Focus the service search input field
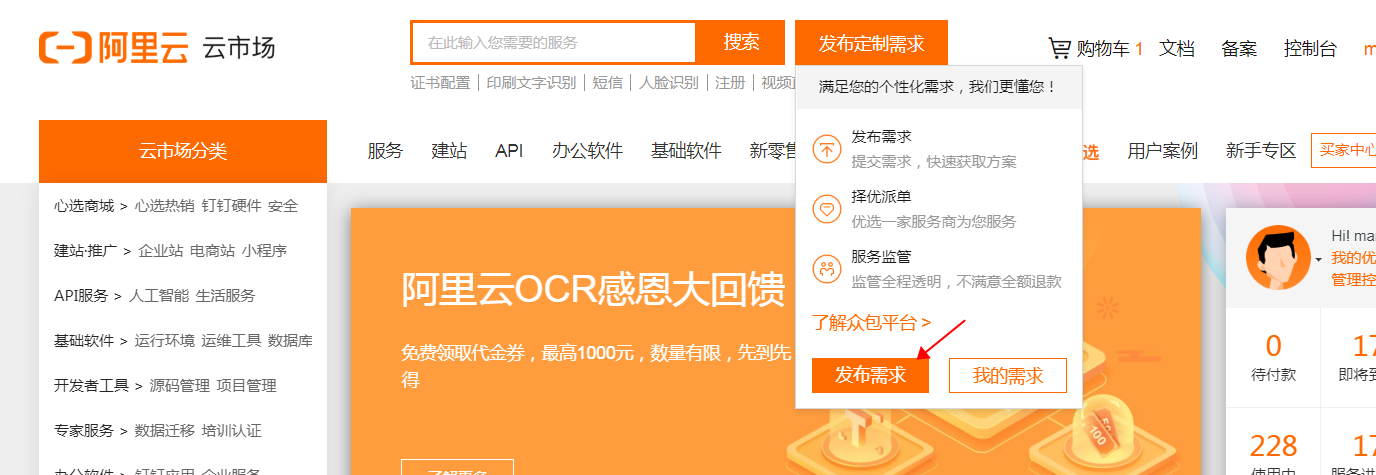This screenshot has height=475, width=1376. (x=553, y=43)
